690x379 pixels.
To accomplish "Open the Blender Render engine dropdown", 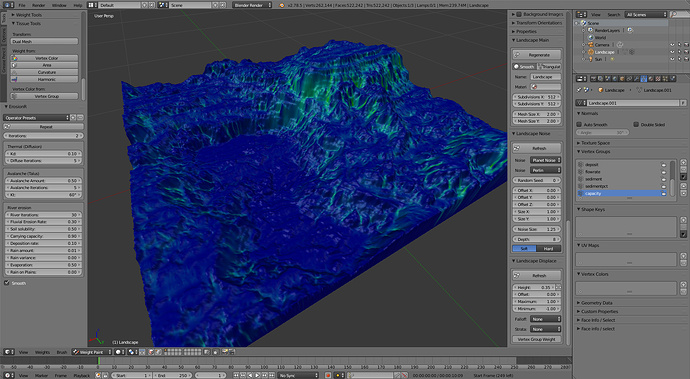I will pyautogui.click(x=252, y=5).
